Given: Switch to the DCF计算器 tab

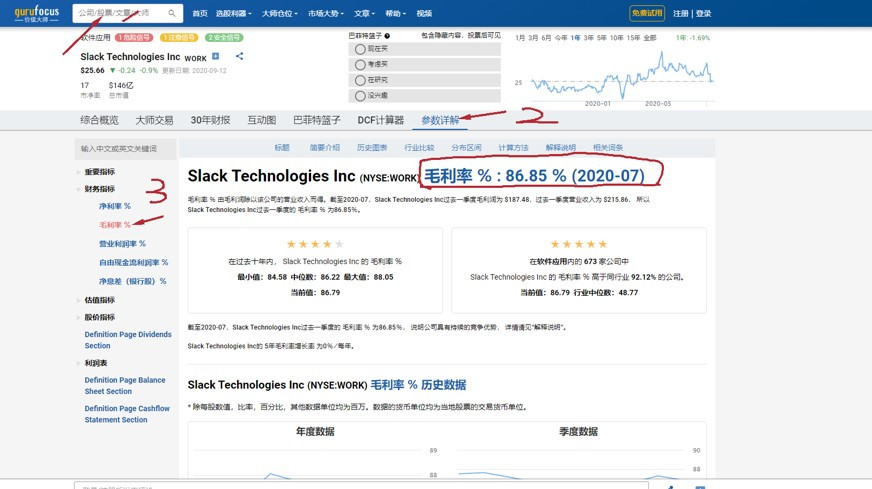Looking at the screenshot, I should coord(380,120).
